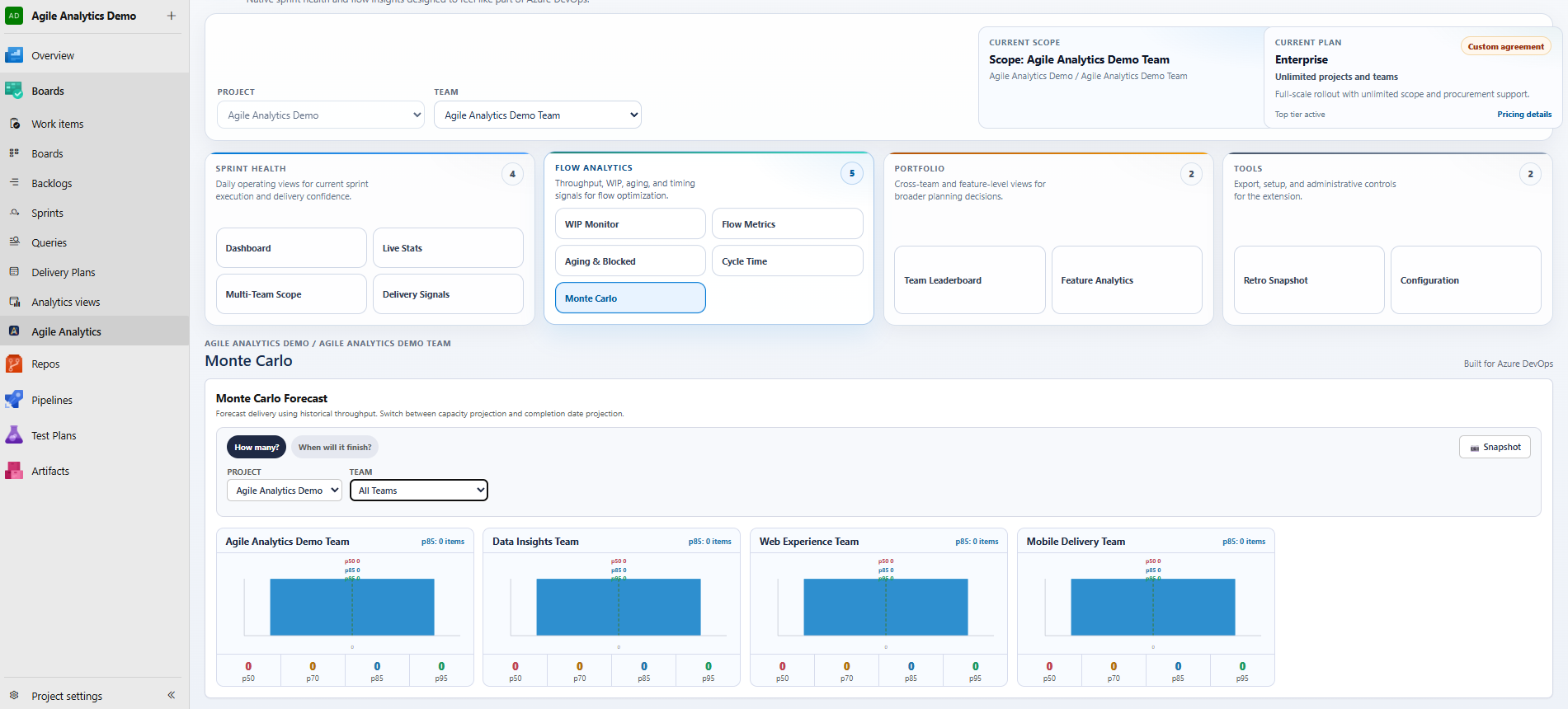Click the Snapshot camera icon
1568x709 pixels.
click(x=1475, y=448)
